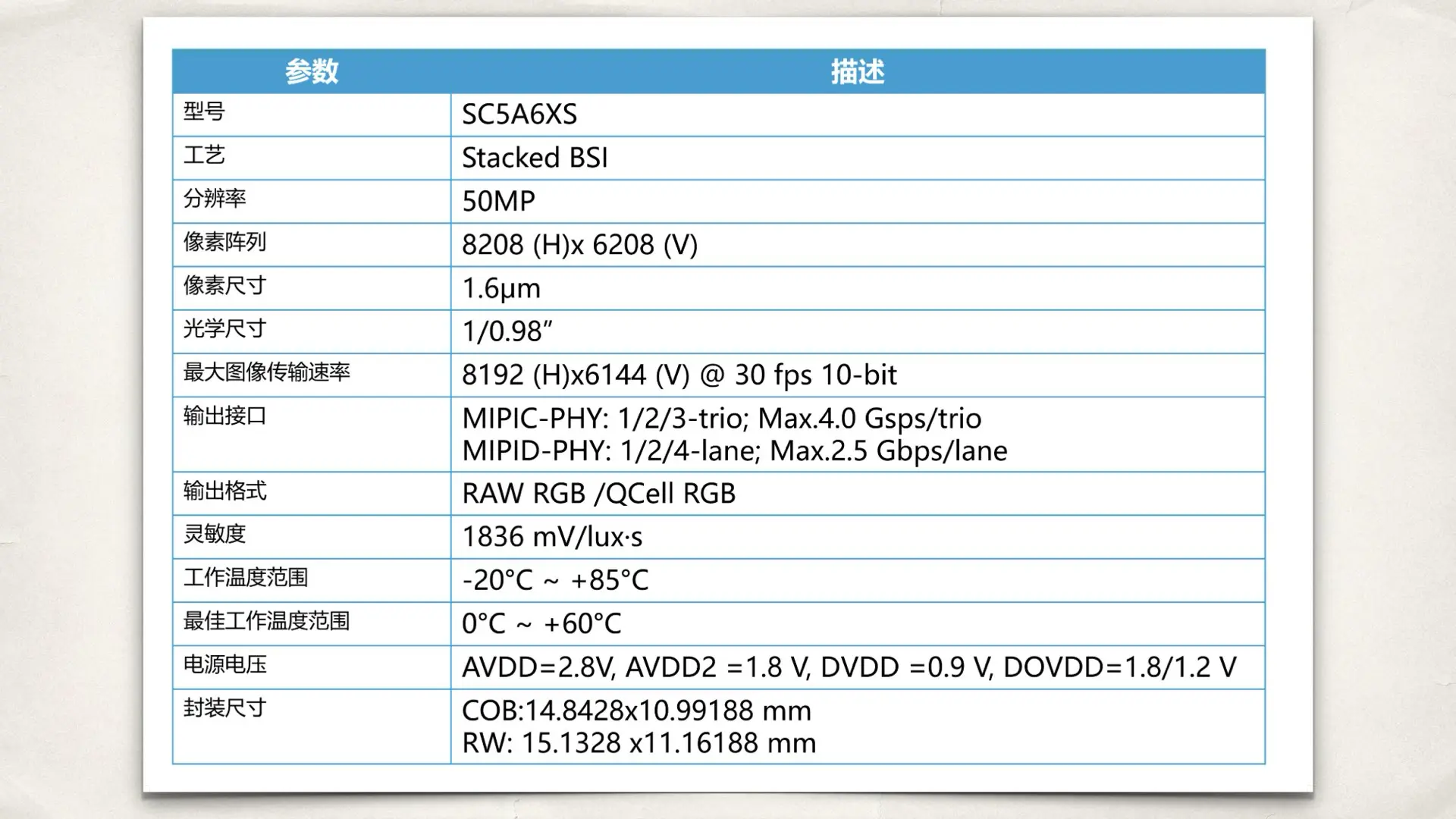
Task: Click the 封装尺寸 parameter label
Action: (x=224, y=708)
